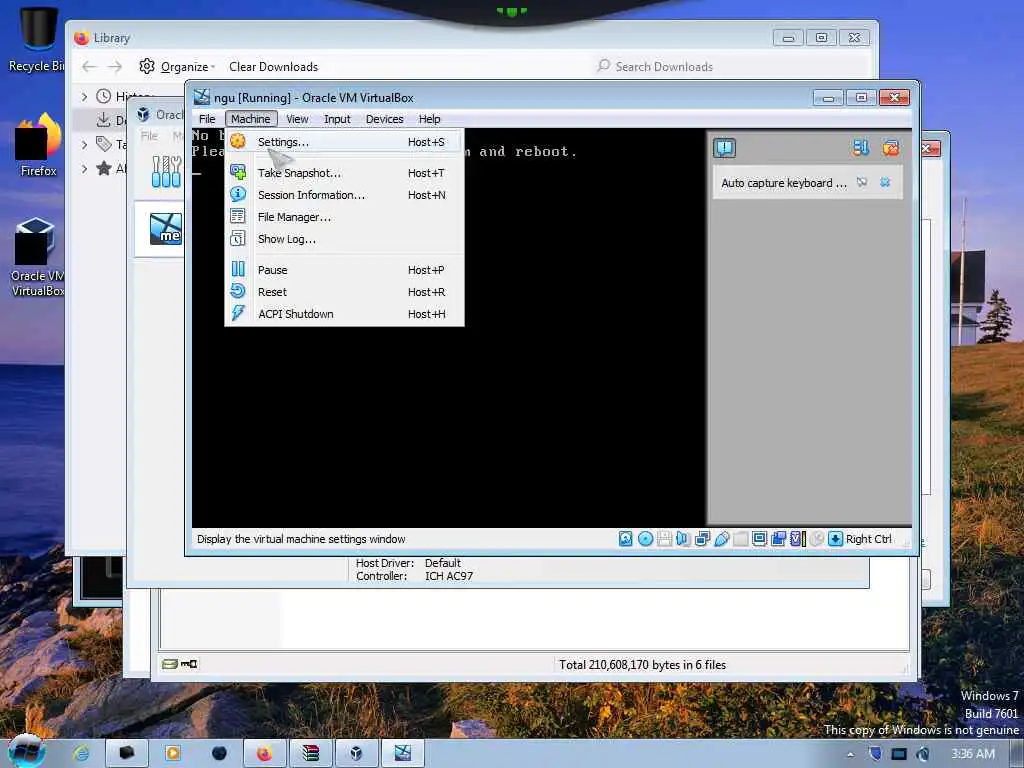Open the media player taskbar icon
Screen dimensions: 1024x768
[172, 754]
